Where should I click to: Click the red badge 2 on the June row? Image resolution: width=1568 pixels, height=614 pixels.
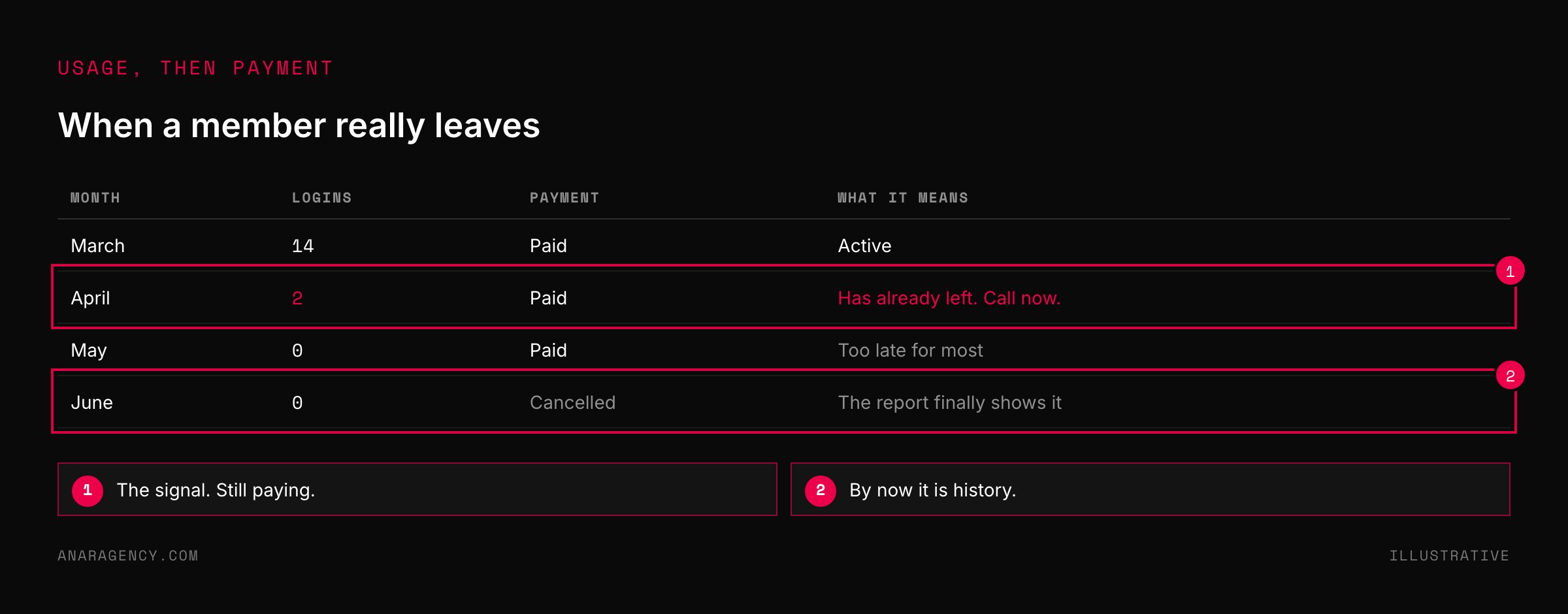(x=1510, y=376)
